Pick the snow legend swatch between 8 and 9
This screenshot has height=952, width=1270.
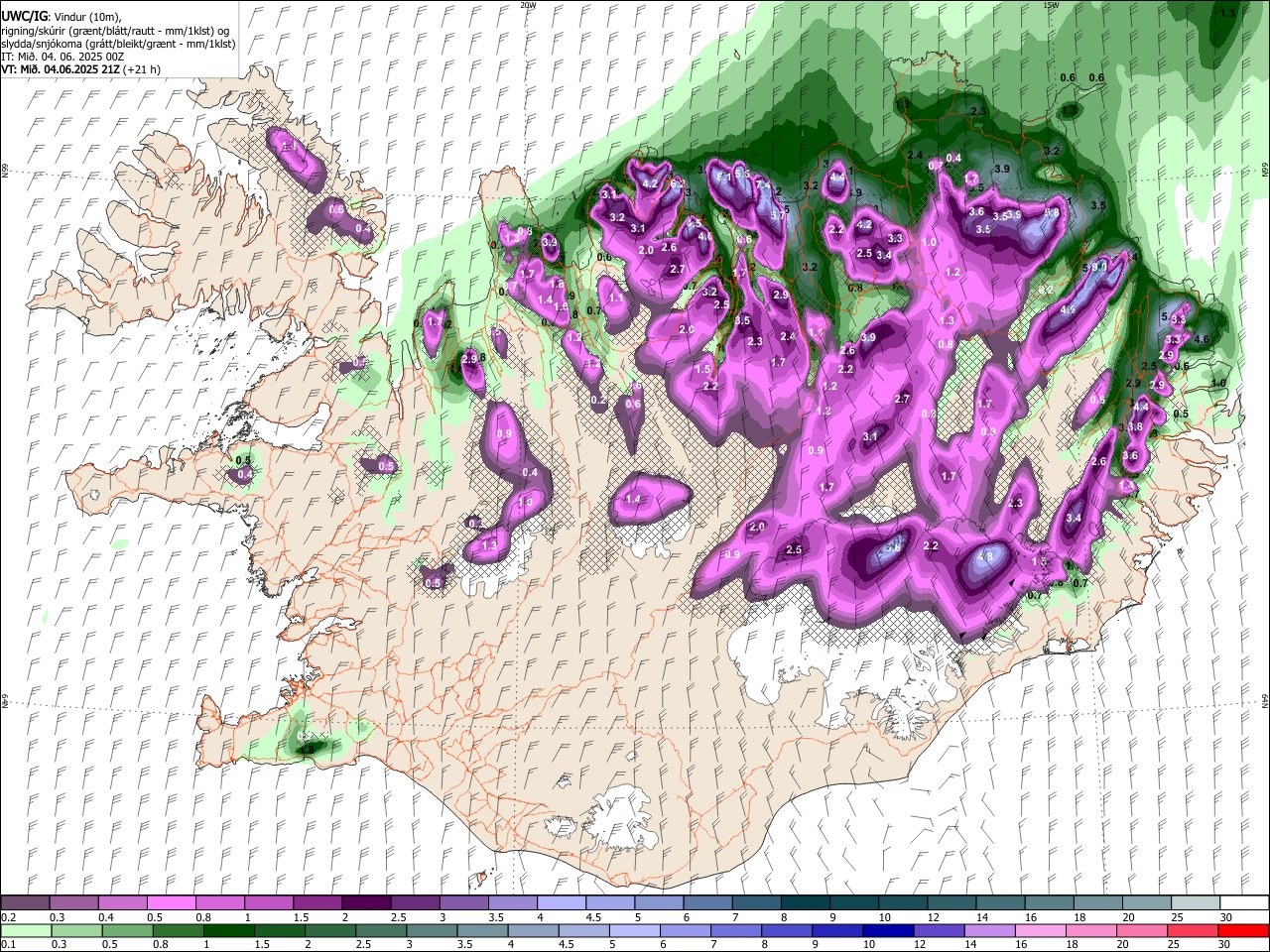805,902
